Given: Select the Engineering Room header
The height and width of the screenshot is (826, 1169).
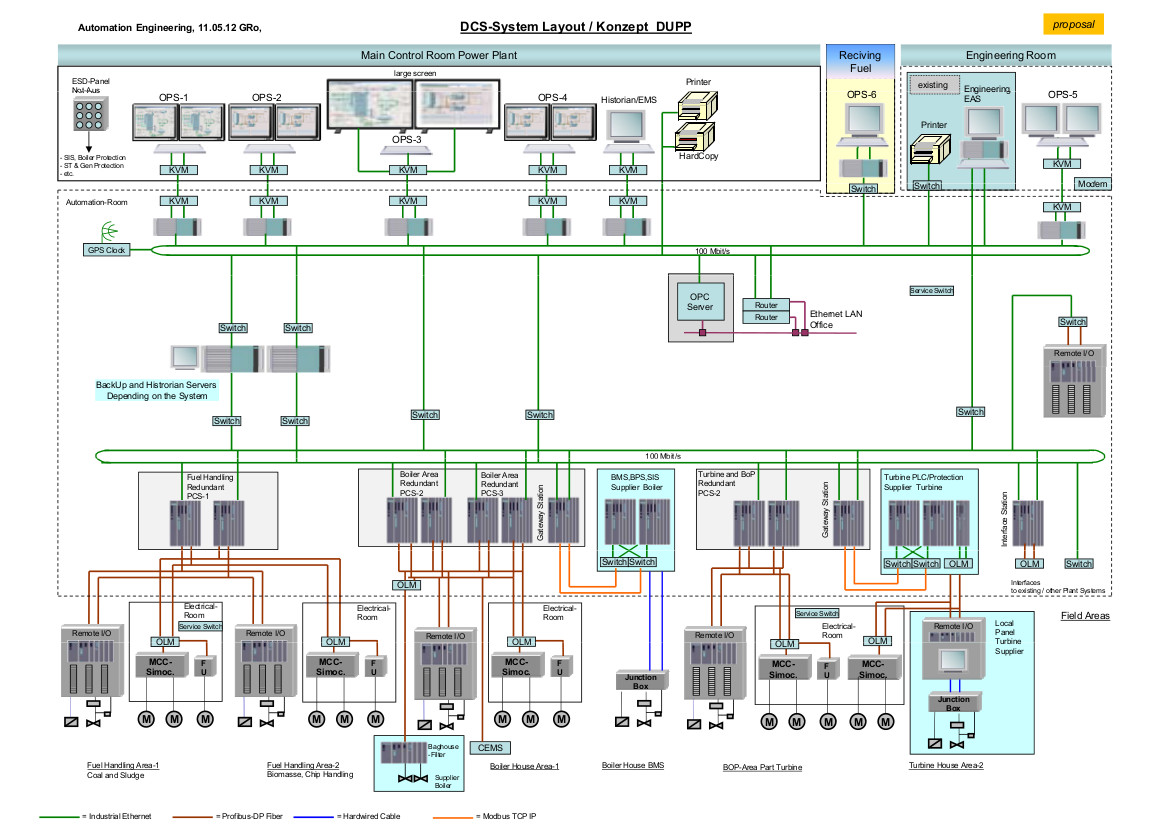Looking at the screenshot, I should 1010,55.
